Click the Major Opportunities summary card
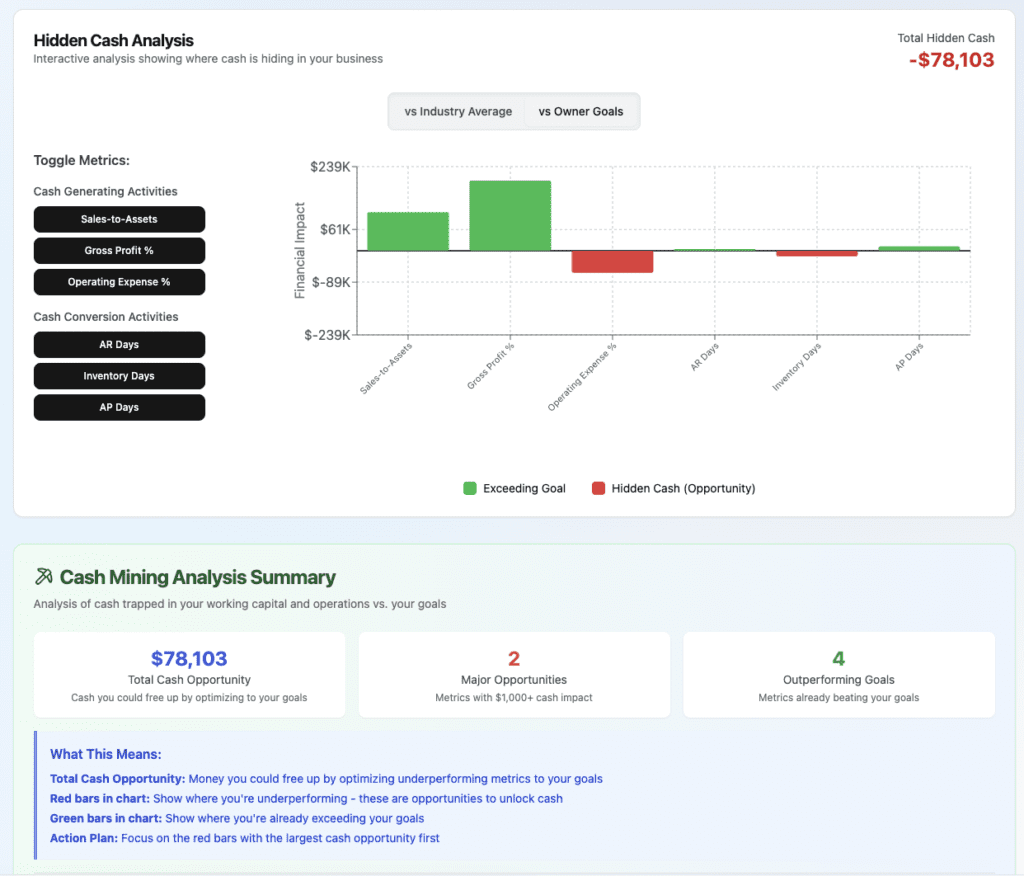1024x876 pixels. [x=514, y=674]
